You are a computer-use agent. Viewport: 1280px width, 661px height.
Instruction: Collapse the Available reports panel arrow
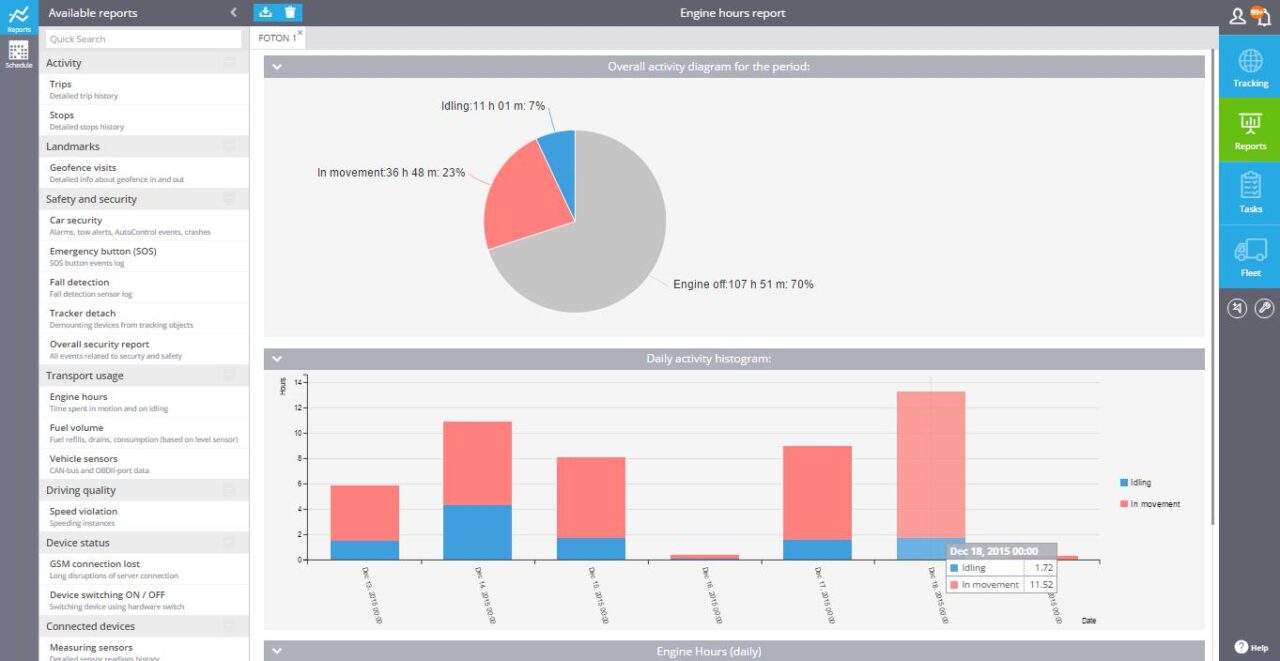(x=233, y=13)
